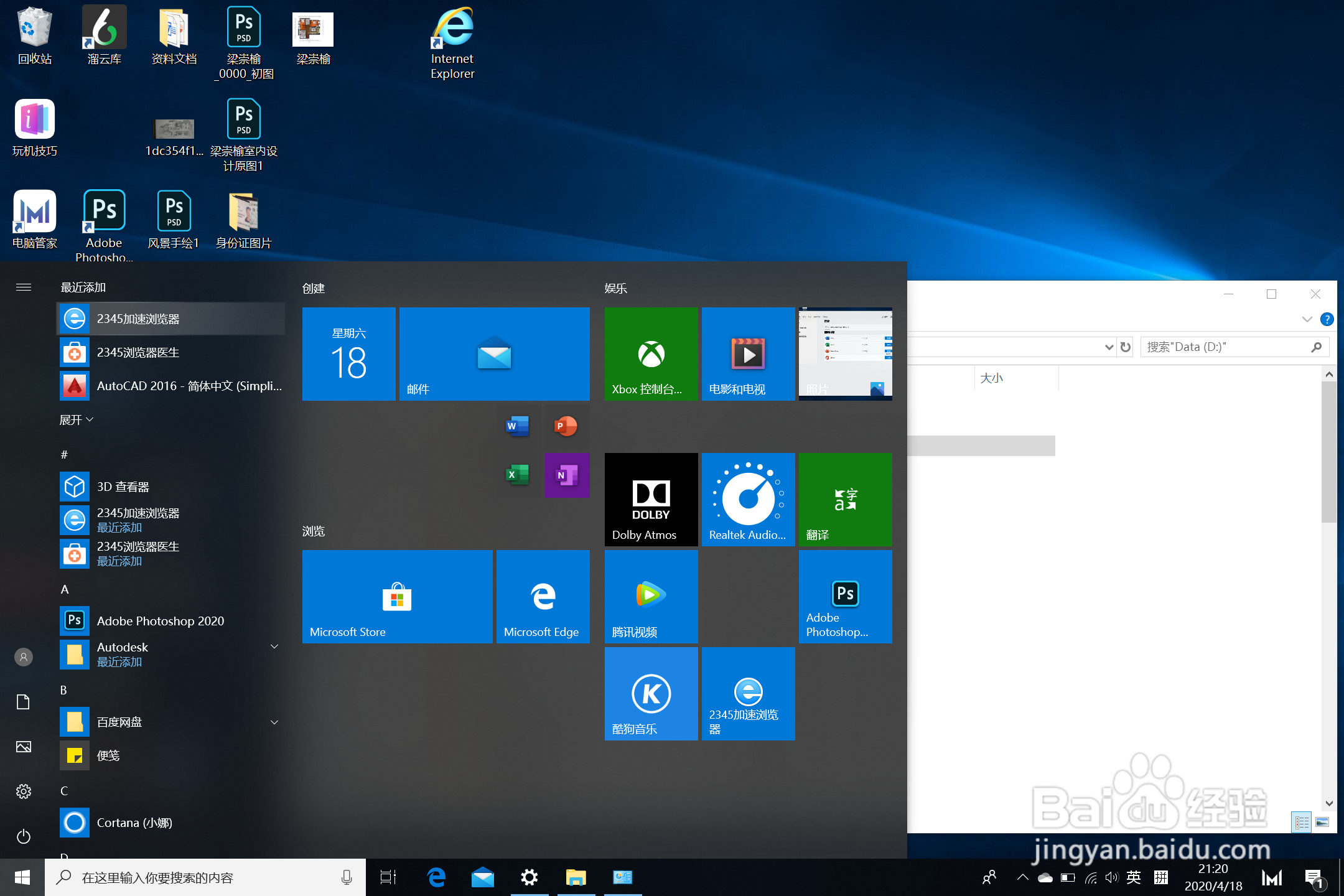Screen dimensions: 1344x896
Task: Expand the recently added list (展开)
Action: 76,420
